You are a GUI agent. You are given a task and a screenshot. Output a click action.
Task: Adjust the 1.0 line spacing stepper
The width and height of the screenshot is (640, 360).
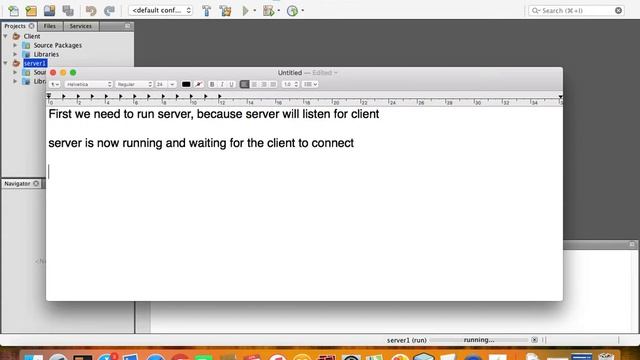click(x=296, y=84)
